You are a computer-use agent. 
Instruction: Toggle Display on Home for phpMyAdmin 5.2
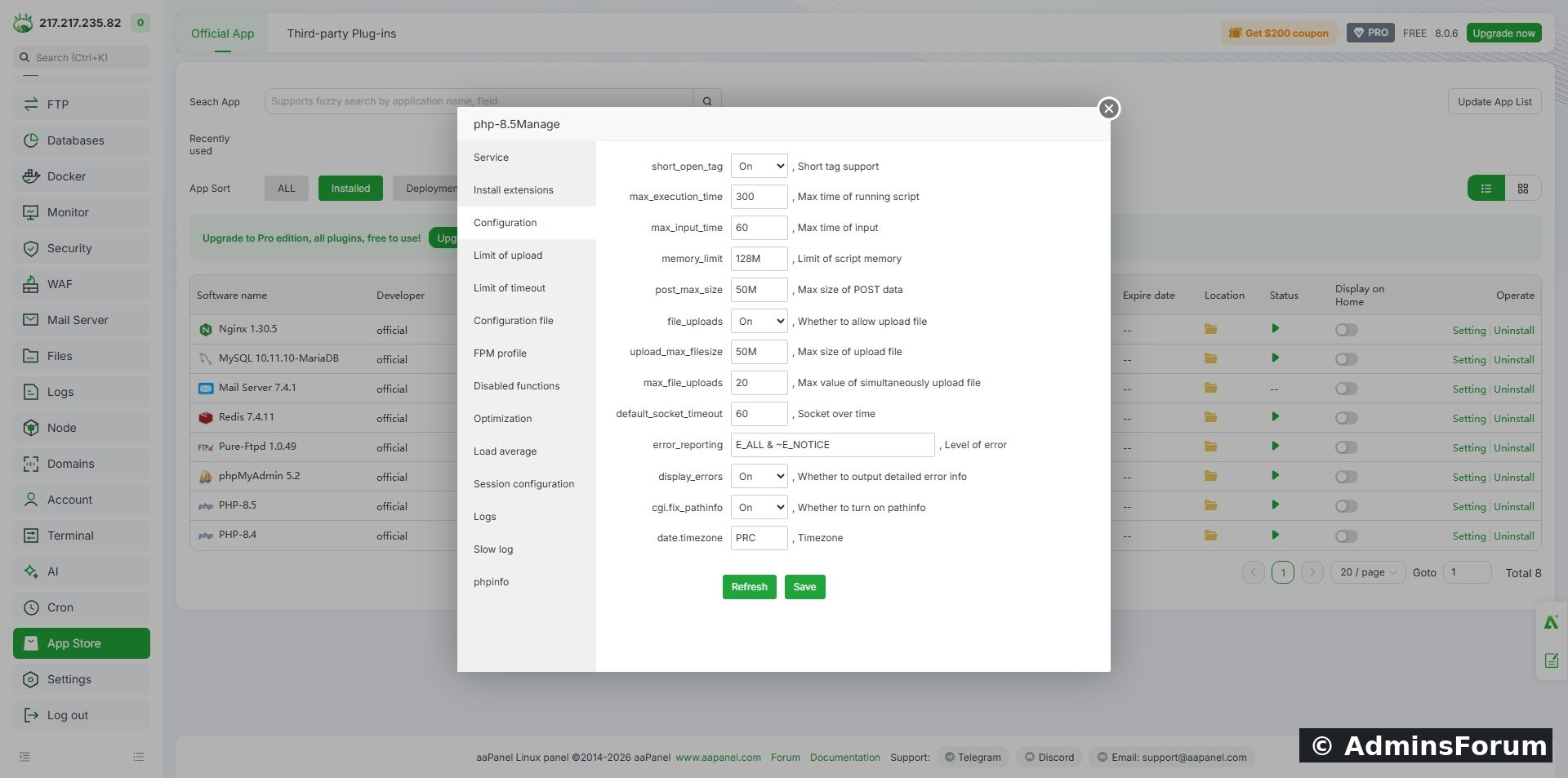(x=1347, y=477)
